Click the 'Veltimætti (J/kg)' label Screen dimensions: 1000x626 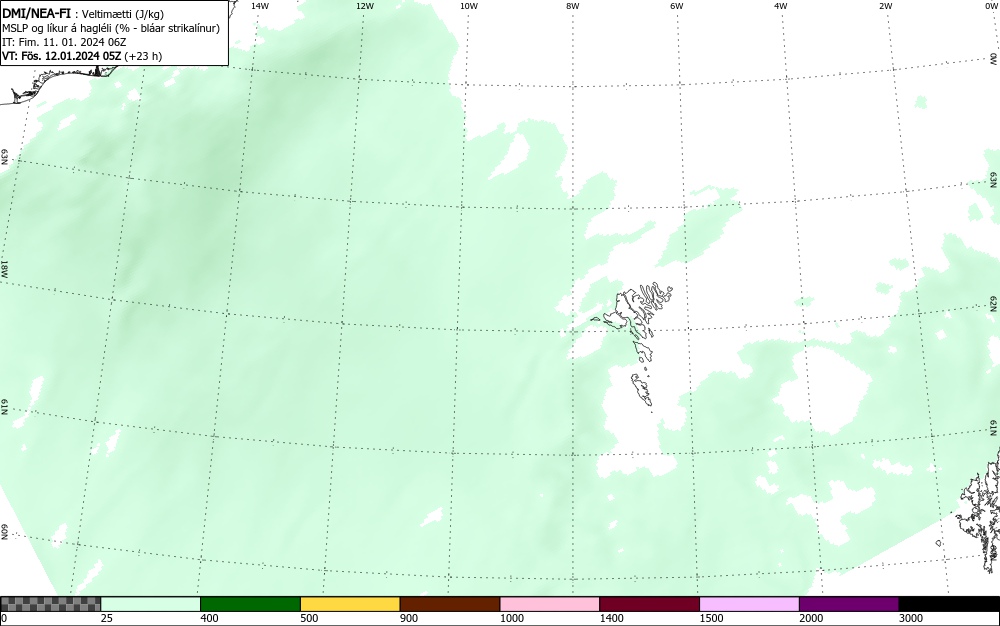[123, 15]
